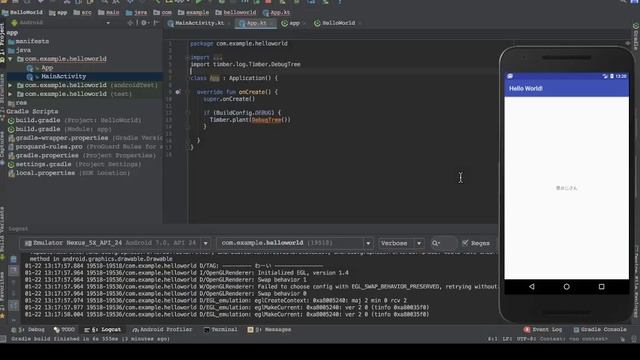Click the Hello World! app bar in emulator
This screenshot has width=640, height=360.
click(x=567, y=89)
